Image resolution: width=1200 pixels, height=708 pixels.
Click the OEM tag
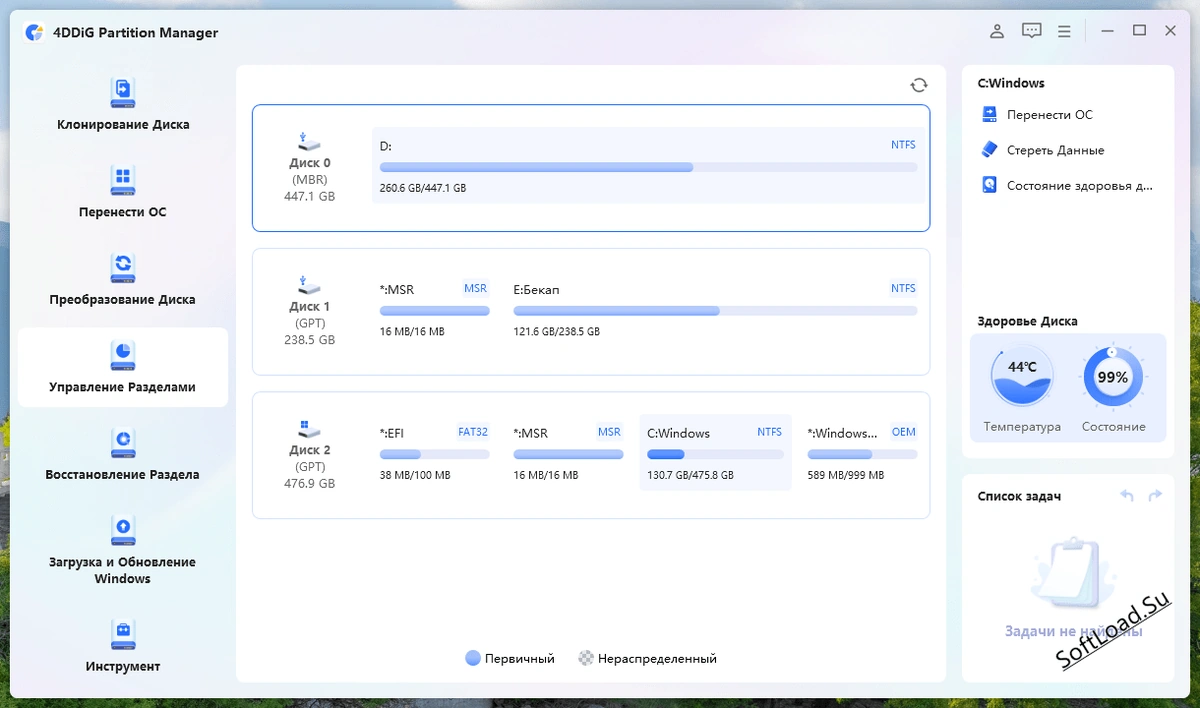coord(903,432)
